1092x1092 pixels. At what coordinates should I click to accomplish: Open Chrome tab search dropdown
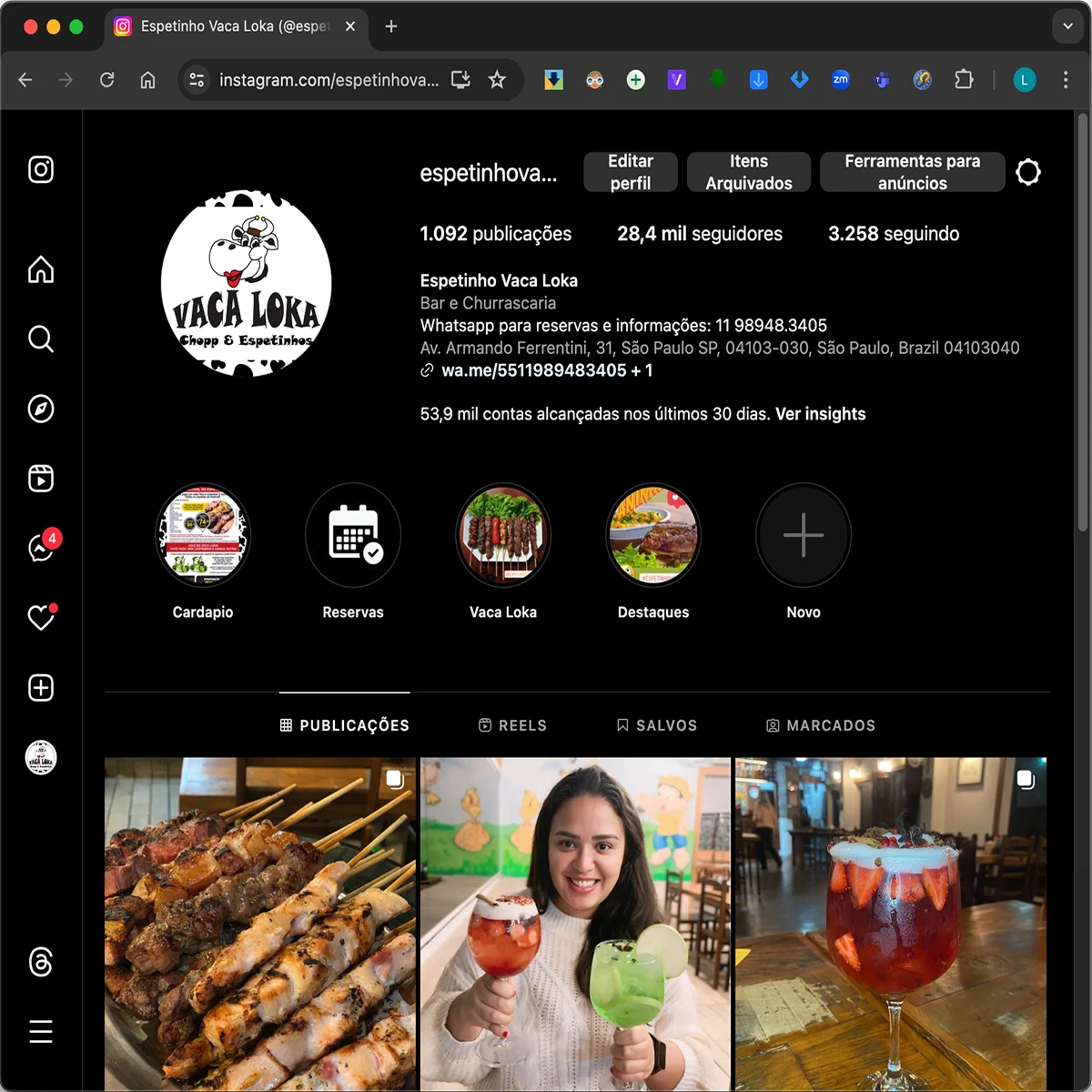pos(1067,26)
